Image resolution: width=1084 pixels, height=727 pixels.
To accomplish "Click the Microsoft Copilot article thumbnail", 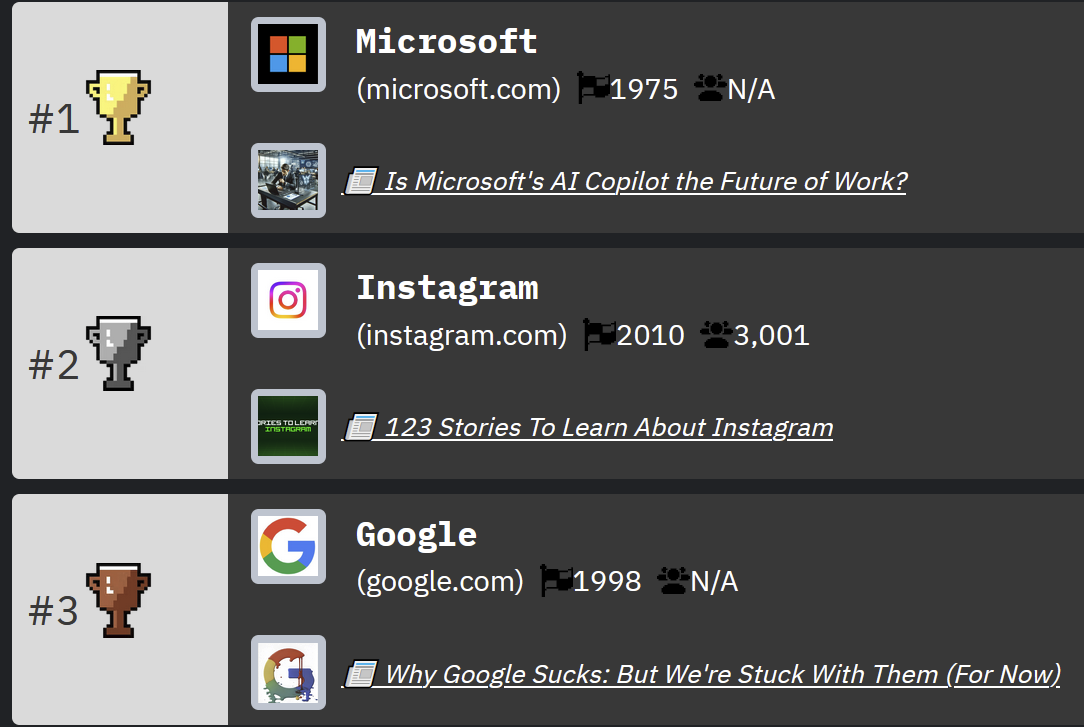I will click(288, 180).
